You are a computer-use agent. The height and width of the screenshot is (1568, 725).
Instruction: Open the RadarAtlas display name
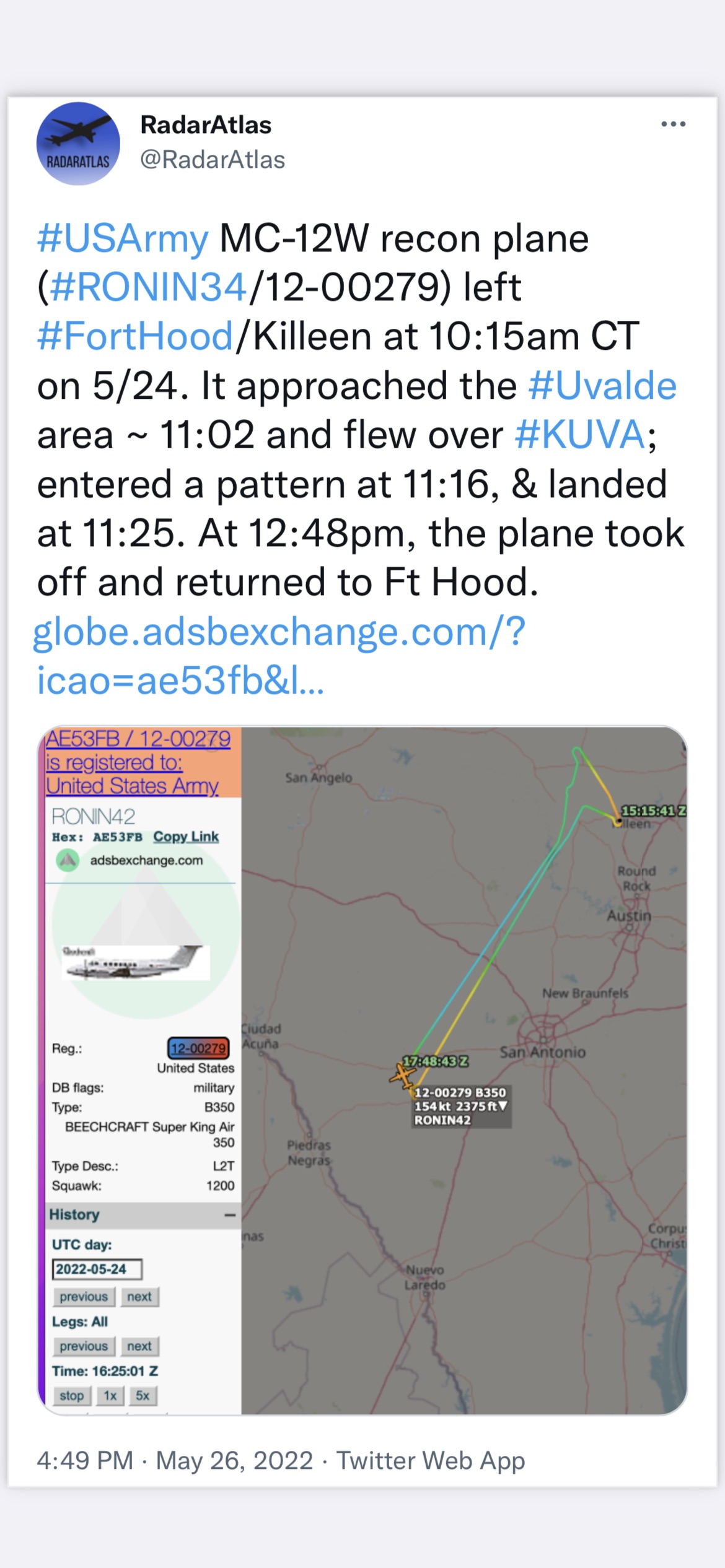tap(206, 125)
